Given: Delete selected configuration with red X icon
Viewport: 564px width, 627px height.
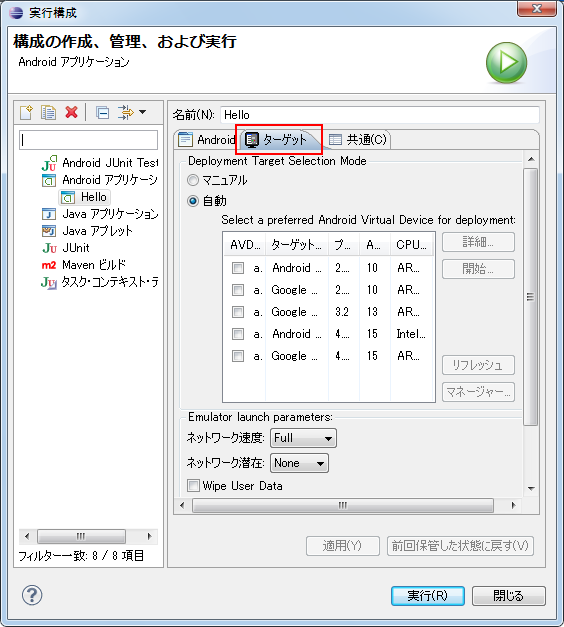Looking at the screenshot, I should (x=71, y=112).
